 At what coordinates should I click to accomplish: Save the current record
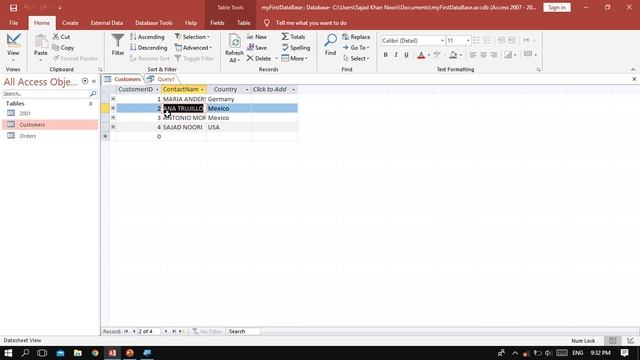257,48
